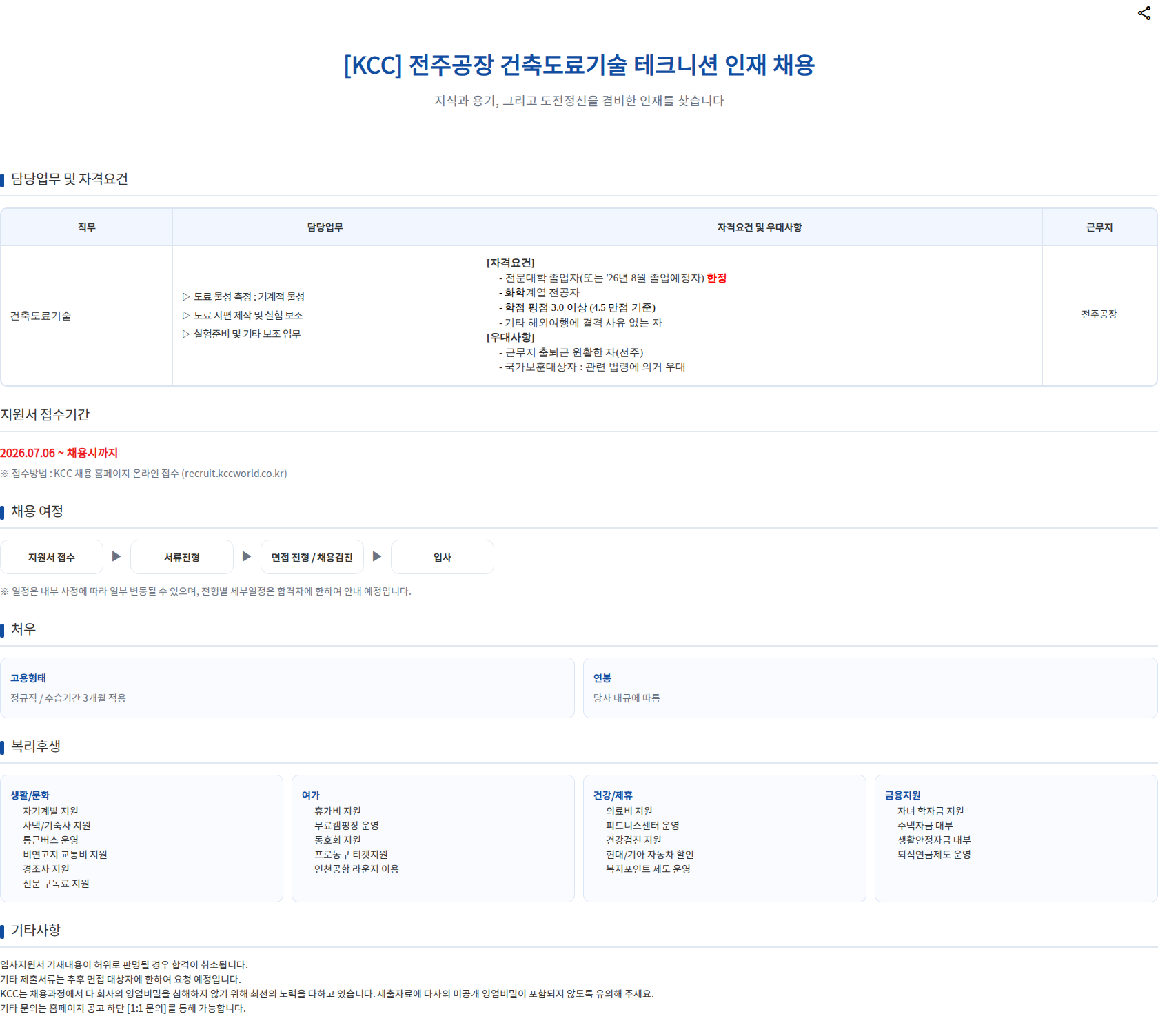Click '근무지 출퇴근 원활한 자(전주)' line
Screen dimensions: 1158x1036
574,352
